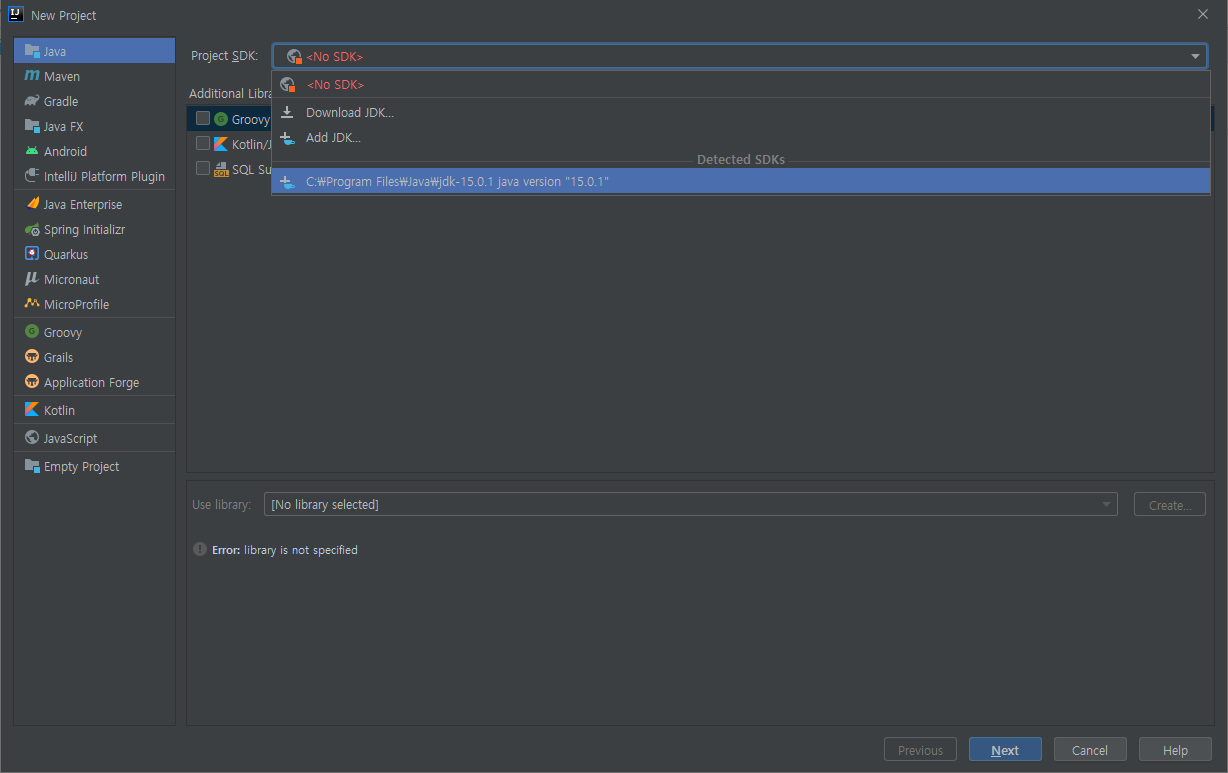Click the Download JDK arrow icon
1228x773 pixels.
[287, 112]
